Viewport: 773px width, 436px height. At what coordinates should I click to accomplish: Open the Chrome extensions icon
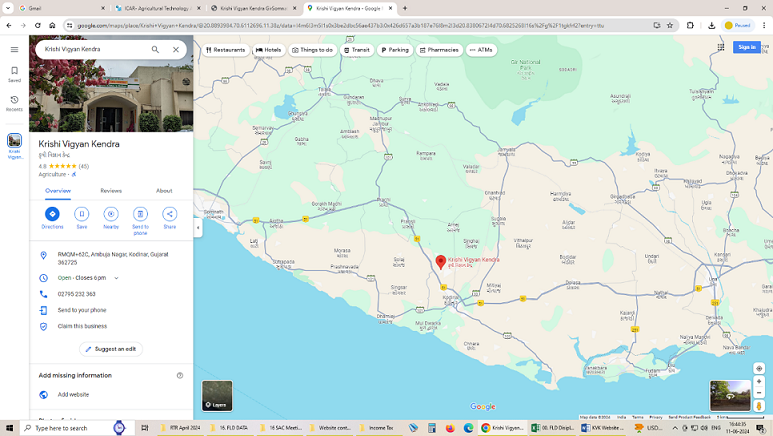tap(690, 26)
